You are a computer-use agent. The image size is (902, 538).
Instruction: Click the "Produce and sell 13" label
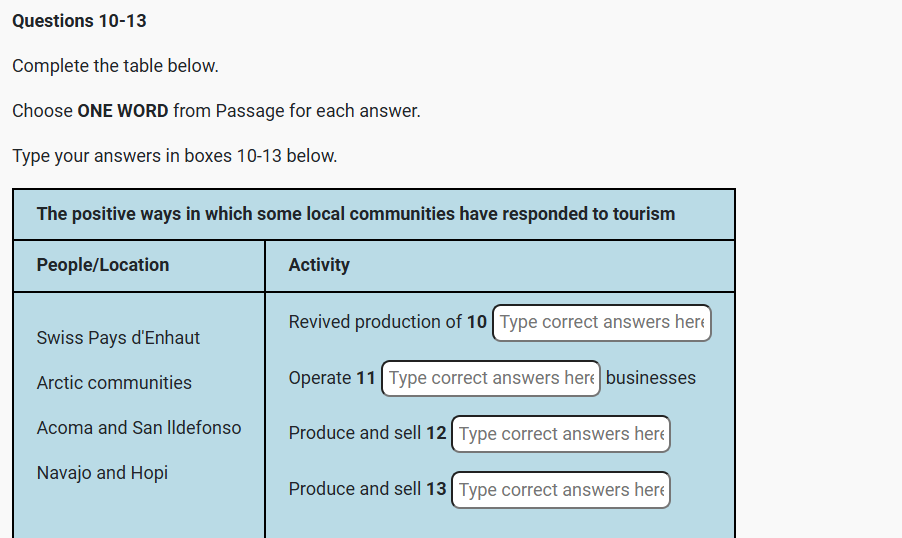pyautogui.click(x=366, y=489)
